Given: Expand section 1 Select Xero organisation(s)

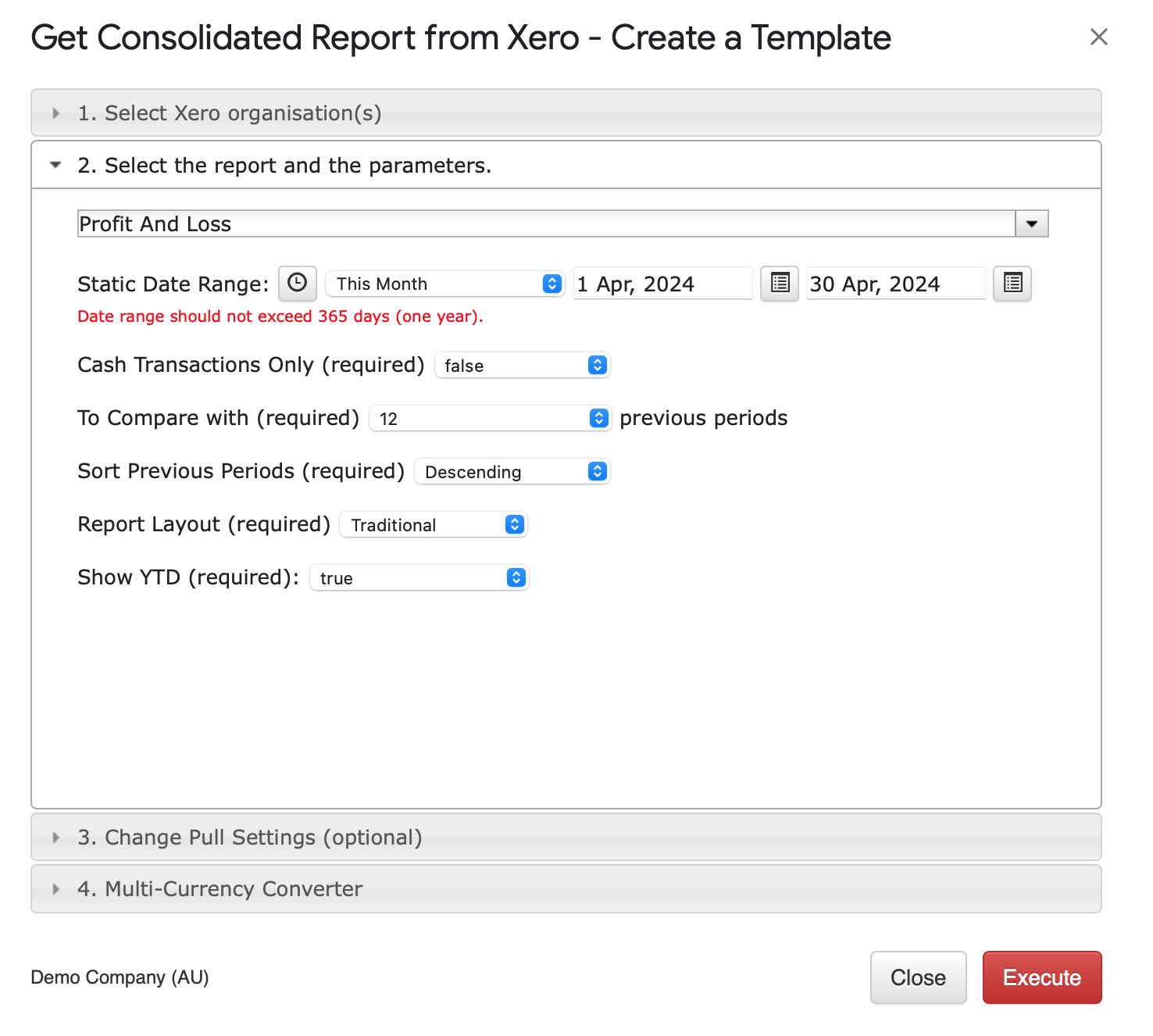Looking at the screenshot, I should click(x=566, y=113).
